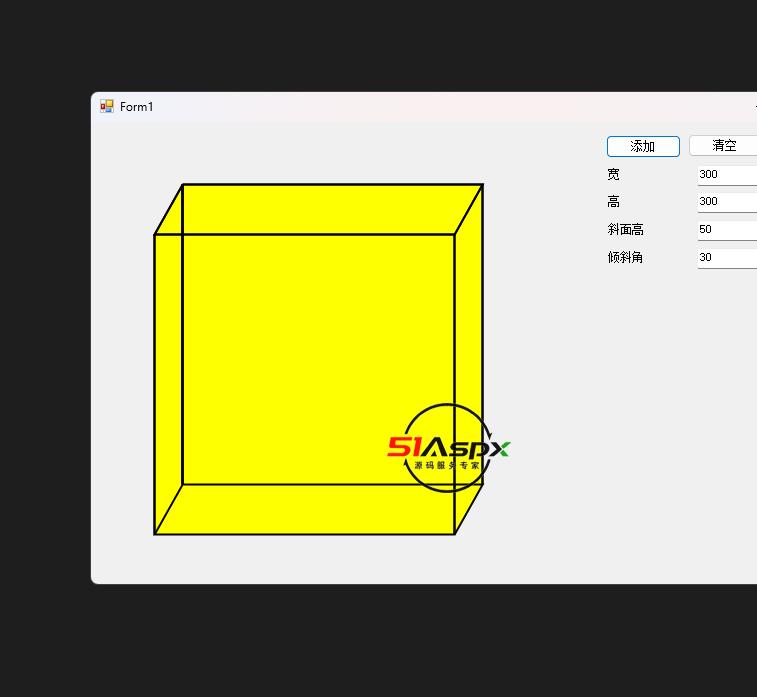This screenshot has width=757, height=697.
Task: Click the 宽 label
Action: click(614, 174)
